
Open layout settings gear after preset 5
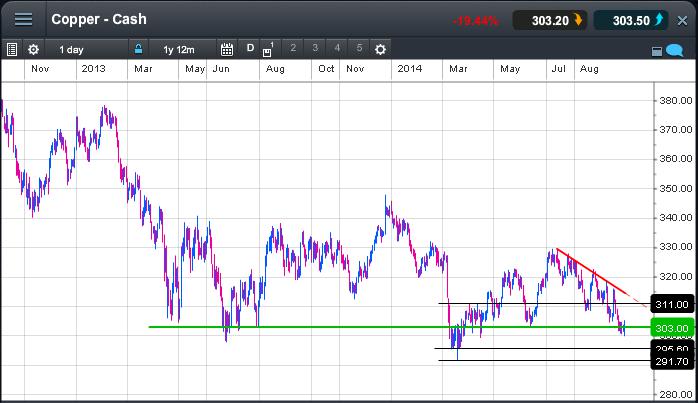[380, 49]
